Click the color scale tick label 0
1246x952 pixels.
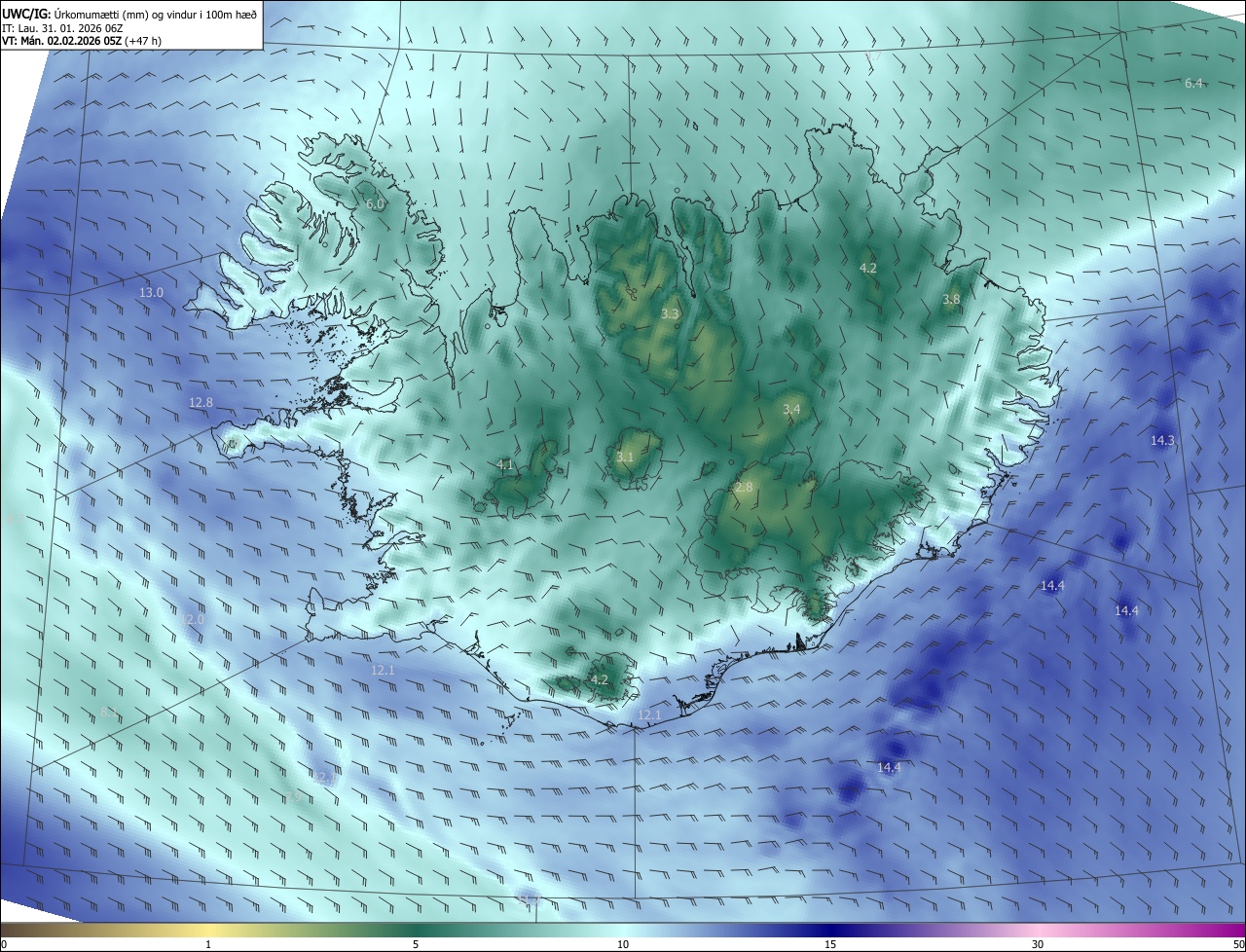coord(4,944)
